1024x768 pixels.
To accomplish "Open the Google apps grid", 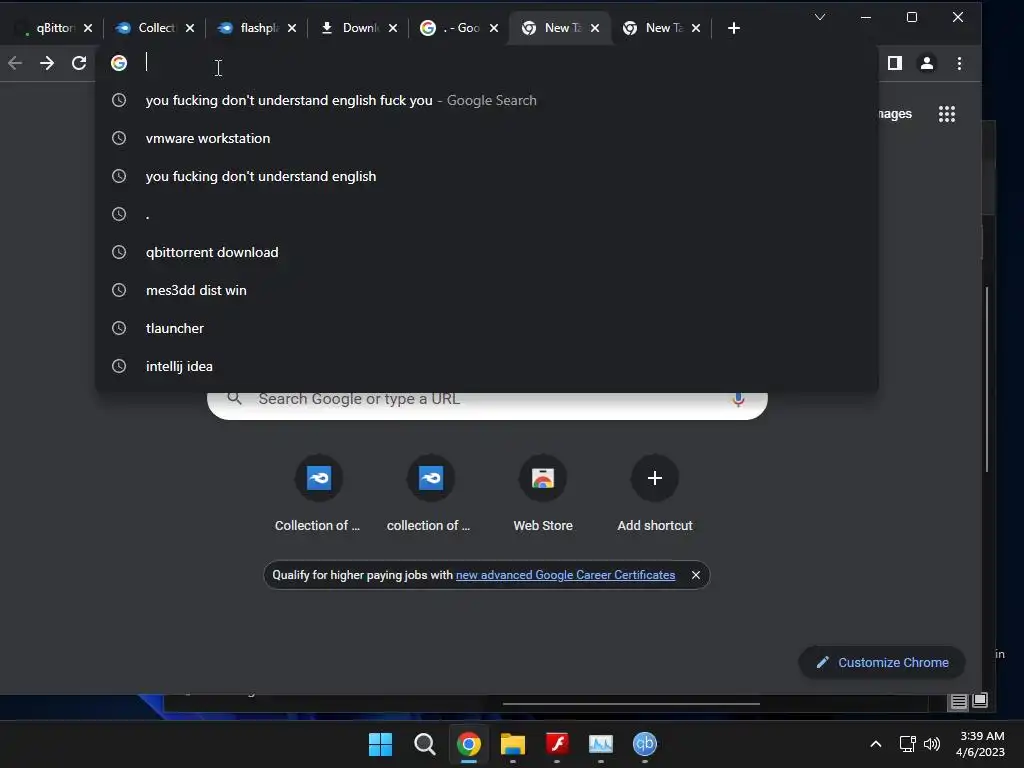I will click(947, 114).
